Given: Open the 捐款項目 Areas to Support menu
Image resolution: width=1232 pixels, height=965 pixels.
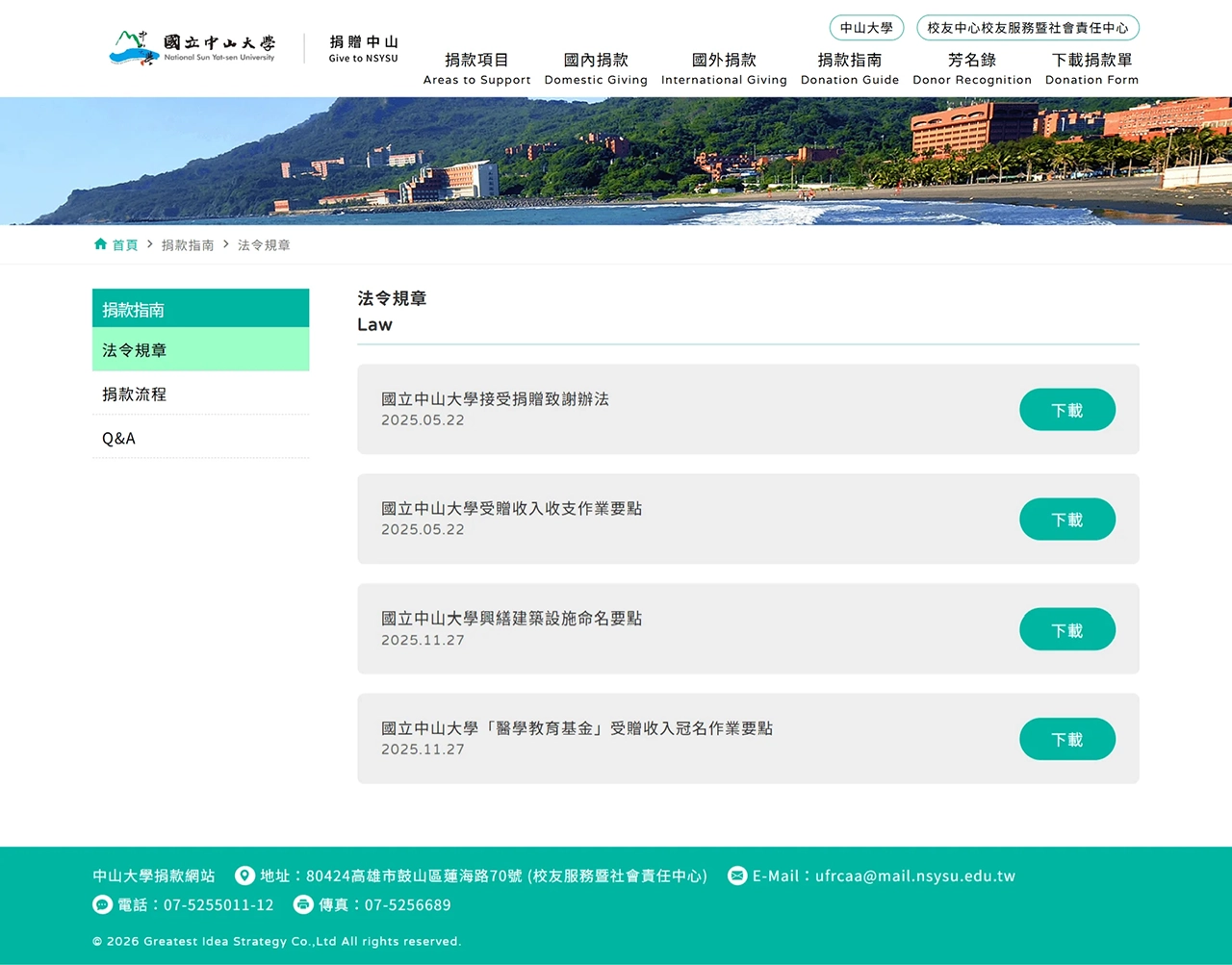Looking at the screenshot, I should pyautogui.click(x=476, y=68).
